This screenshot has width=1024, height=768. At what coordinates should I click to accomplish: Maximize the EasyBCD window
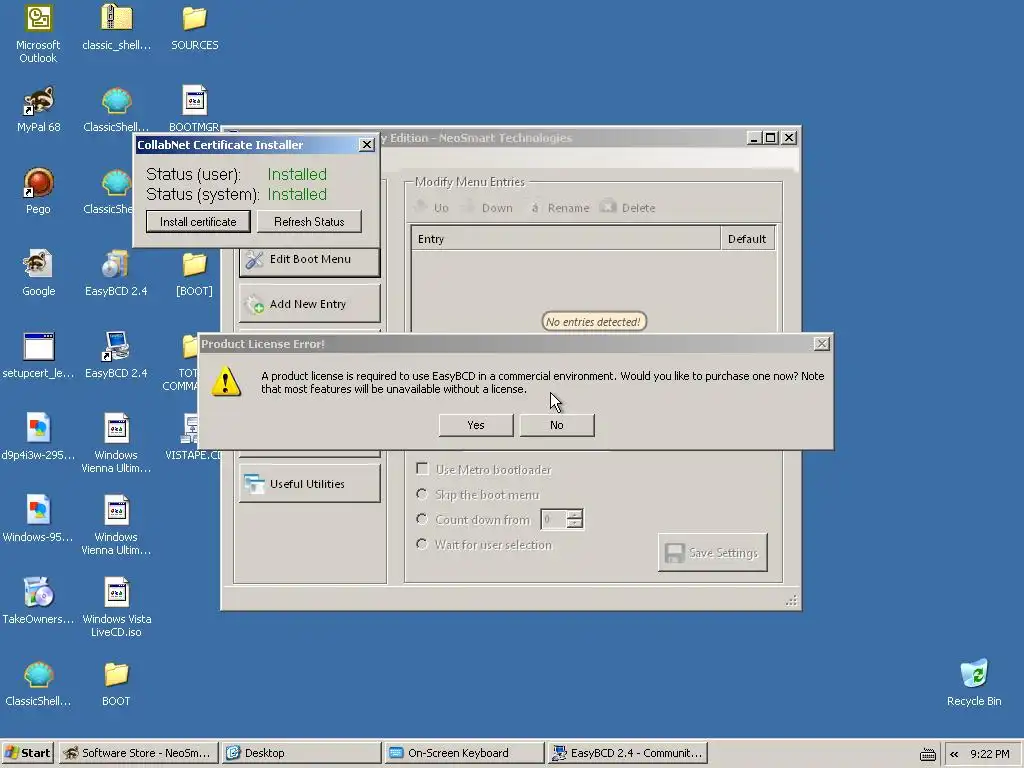coord(771,138)
